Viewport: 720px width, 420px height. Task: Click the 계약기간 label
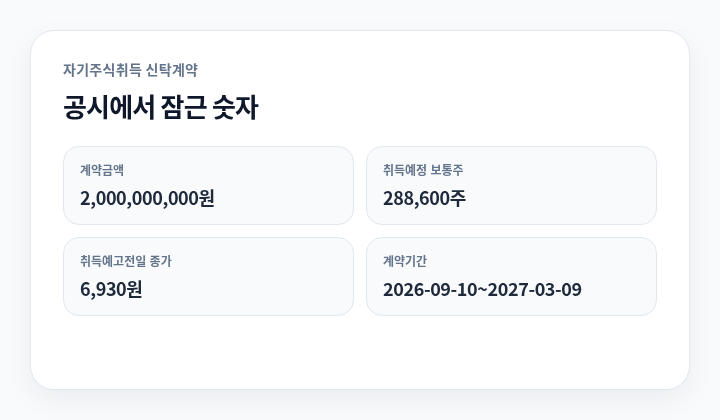405,261
